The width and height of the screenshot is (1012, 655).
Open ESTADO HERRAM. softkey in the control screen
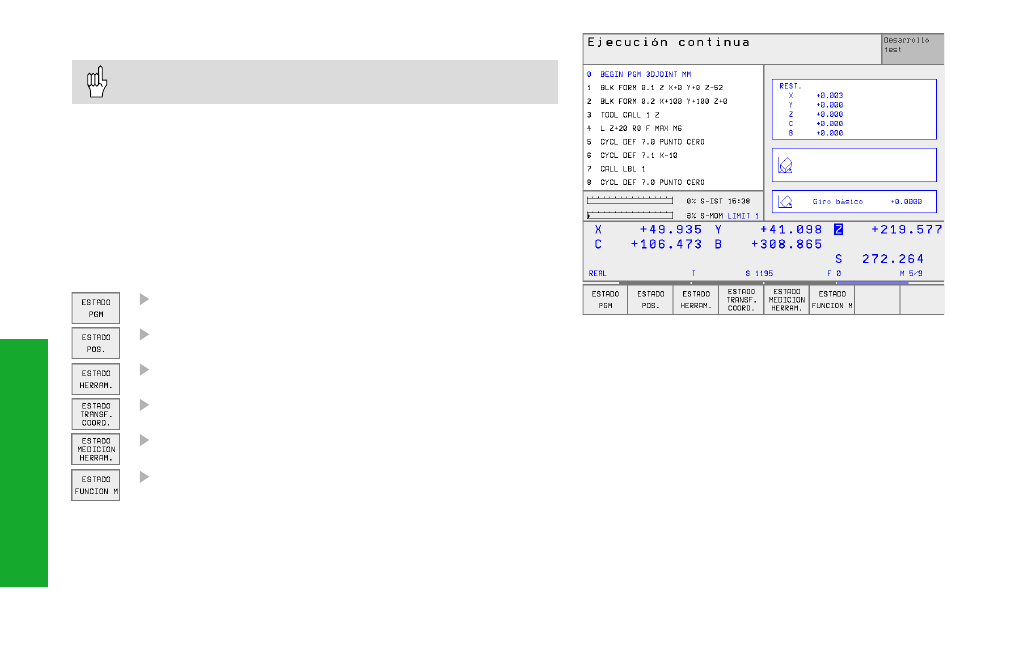click(x=696, y=299)
